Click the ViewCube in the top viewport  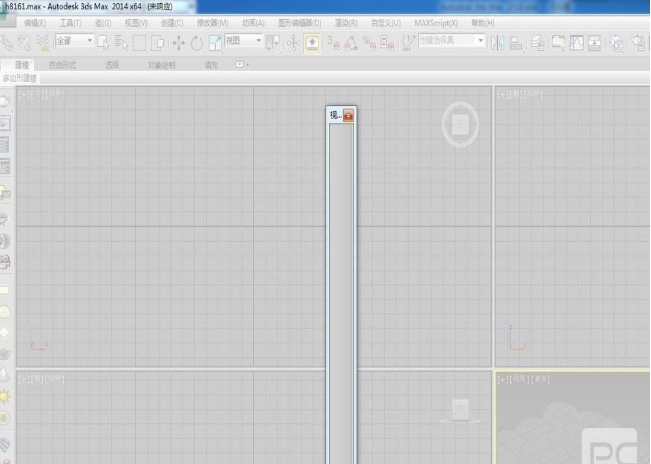pos(460,125)
